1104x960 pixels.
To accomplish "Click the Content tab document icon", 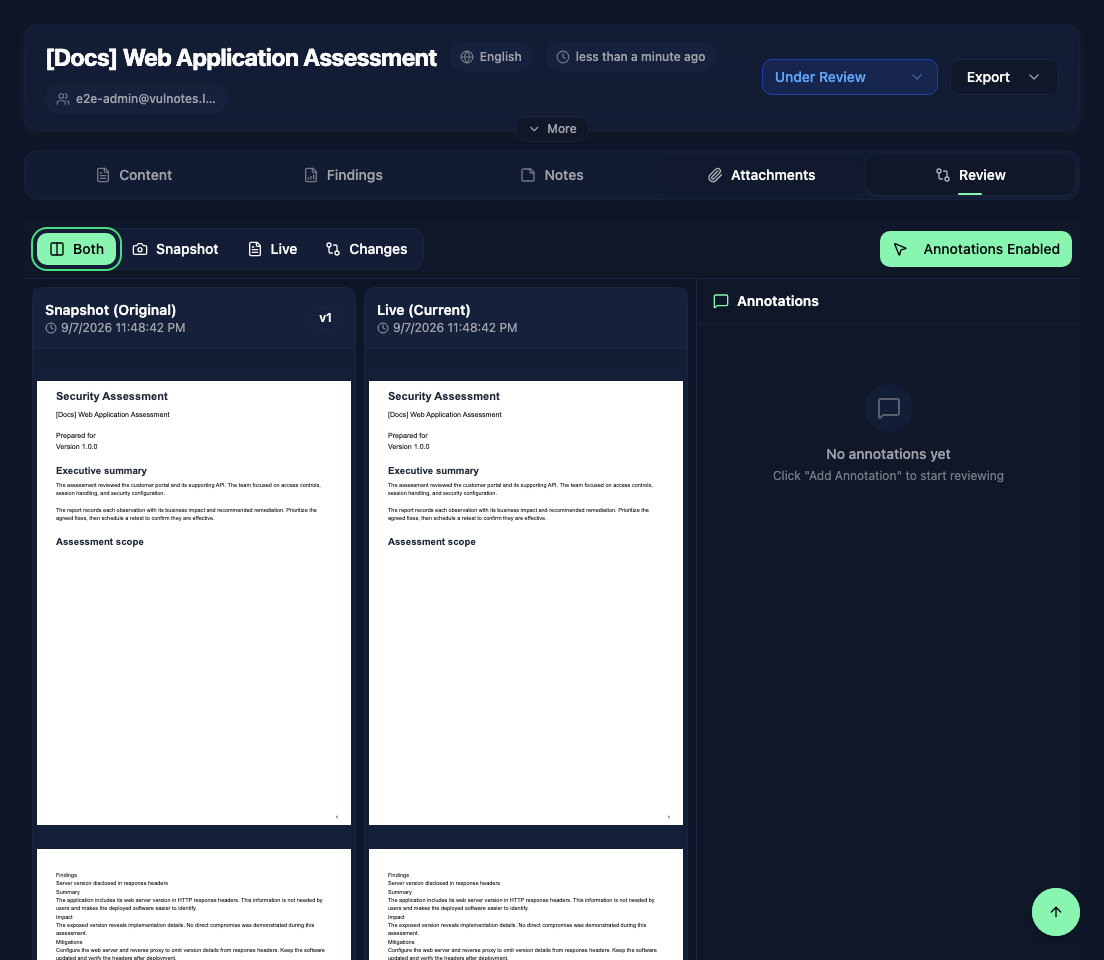I will [x=103, y=175].
